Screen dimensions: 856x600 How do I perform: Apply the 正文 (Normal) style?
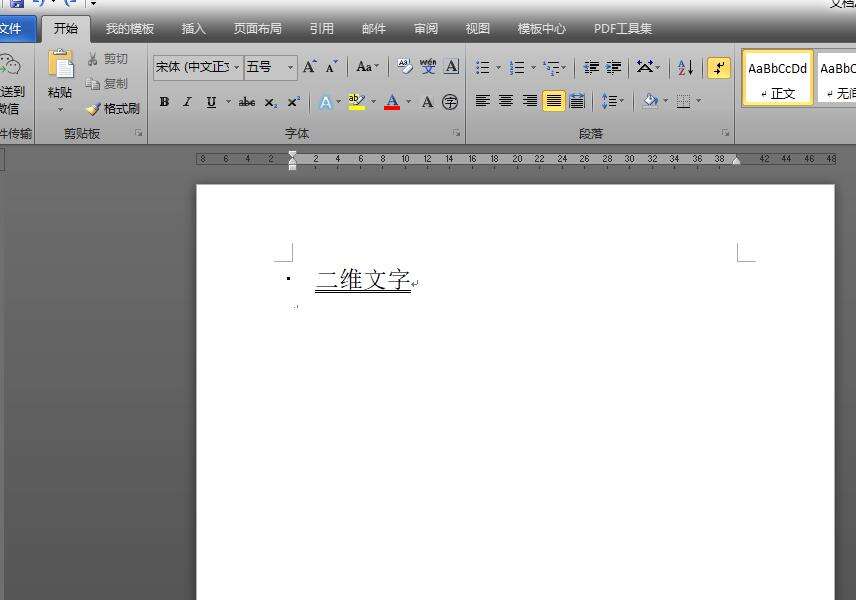[777, 78]
